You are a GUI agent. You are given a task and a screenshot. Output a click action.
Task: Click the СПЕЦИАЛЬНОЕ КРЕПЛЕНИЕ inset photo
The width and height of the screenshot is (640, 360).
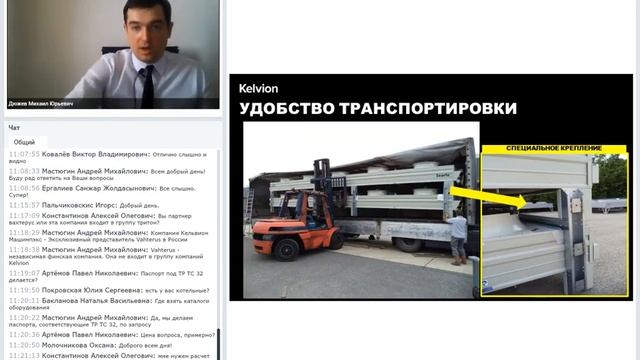[554, 224]
